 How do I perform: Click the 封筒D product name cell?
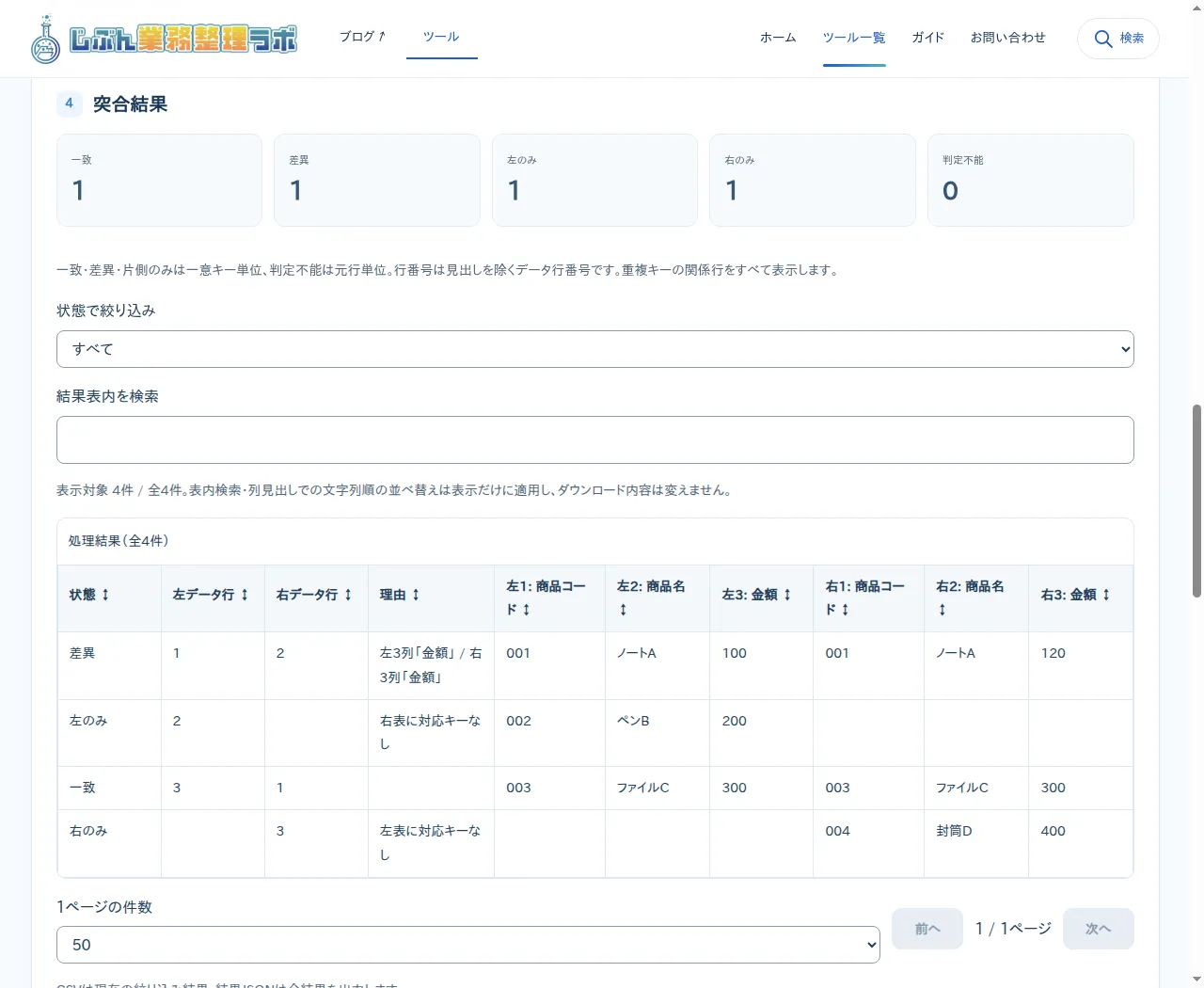click(x=976, y=844)
